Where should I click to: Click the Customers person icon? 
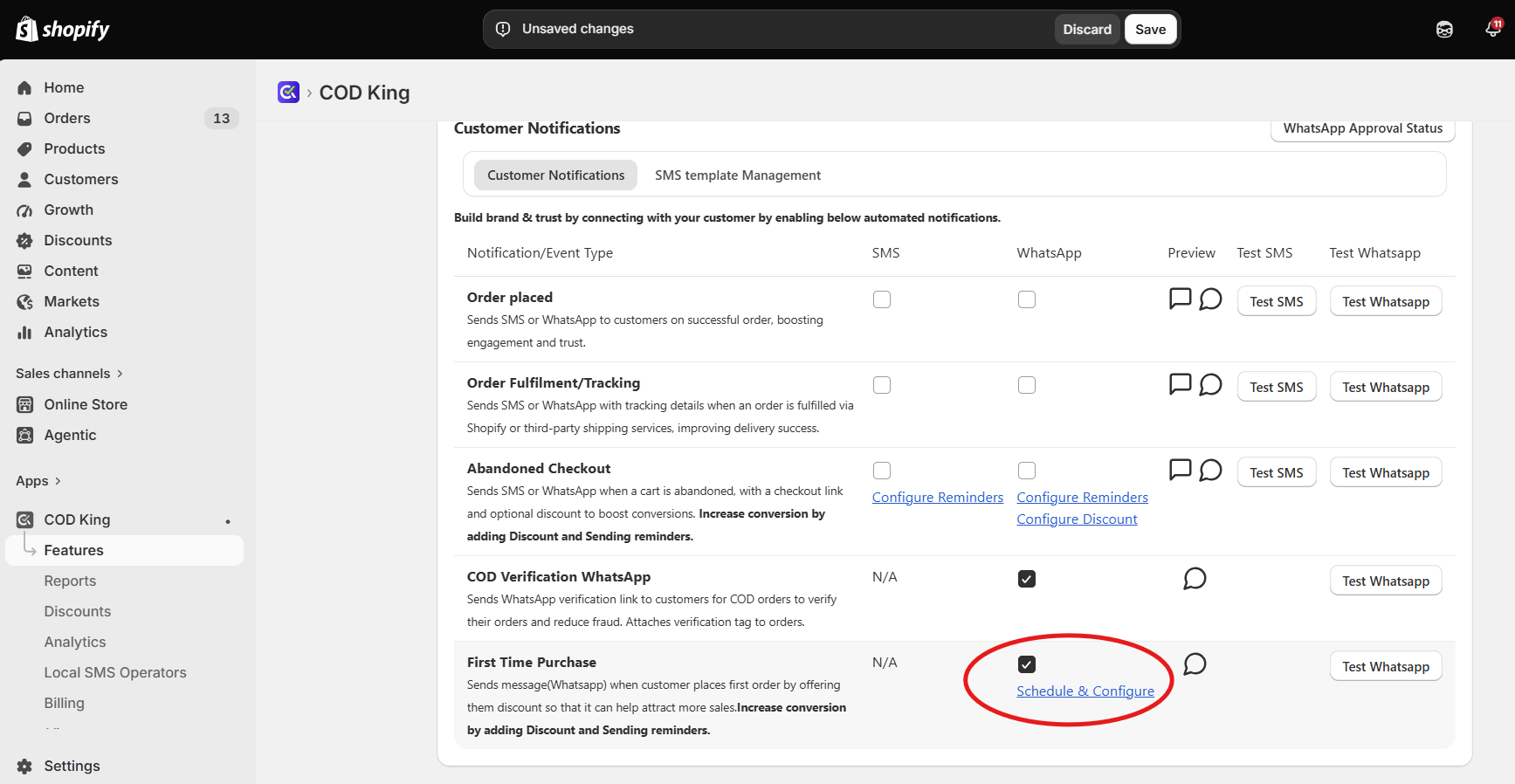(24, 179)
